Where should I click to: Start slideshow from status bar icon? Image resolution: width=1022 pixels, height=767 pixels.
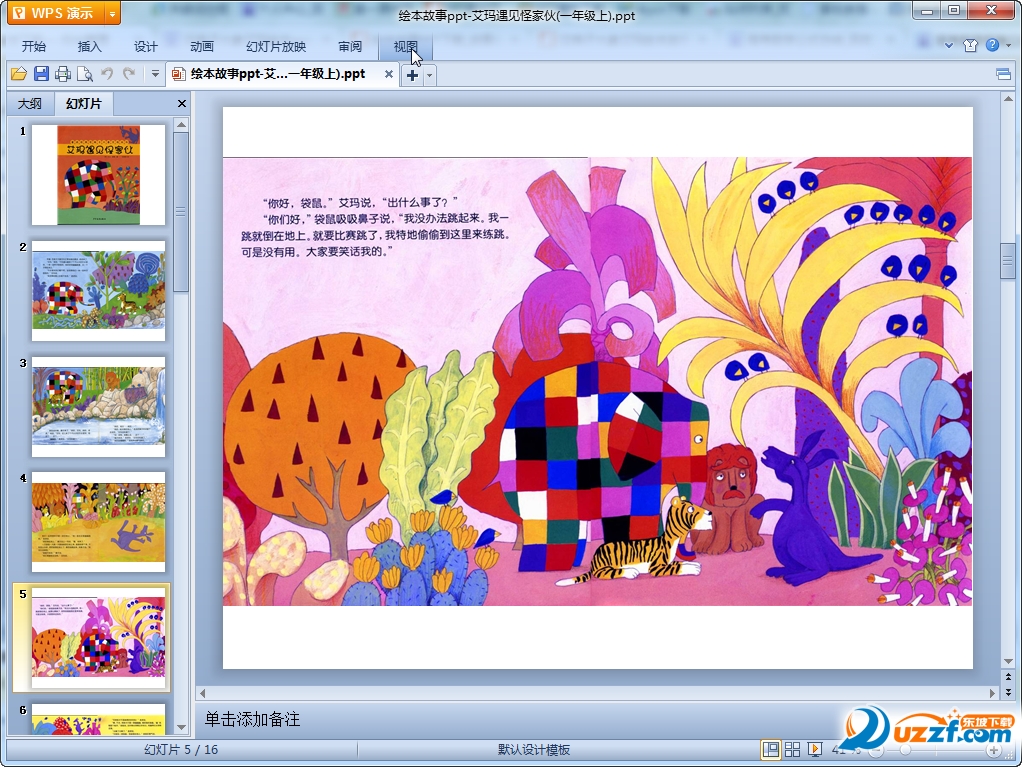(x=815, y=750)
